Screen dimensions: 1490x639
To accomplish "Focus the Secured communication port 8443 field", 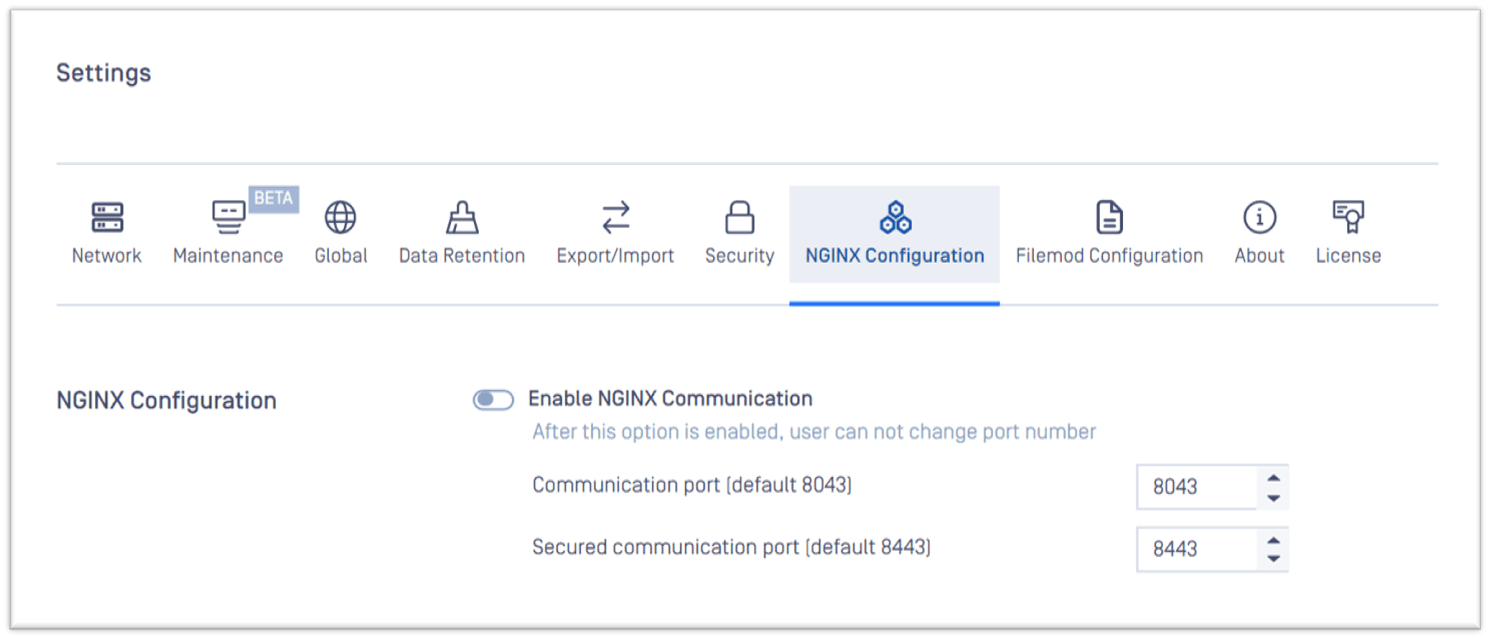I will 1197,549.
